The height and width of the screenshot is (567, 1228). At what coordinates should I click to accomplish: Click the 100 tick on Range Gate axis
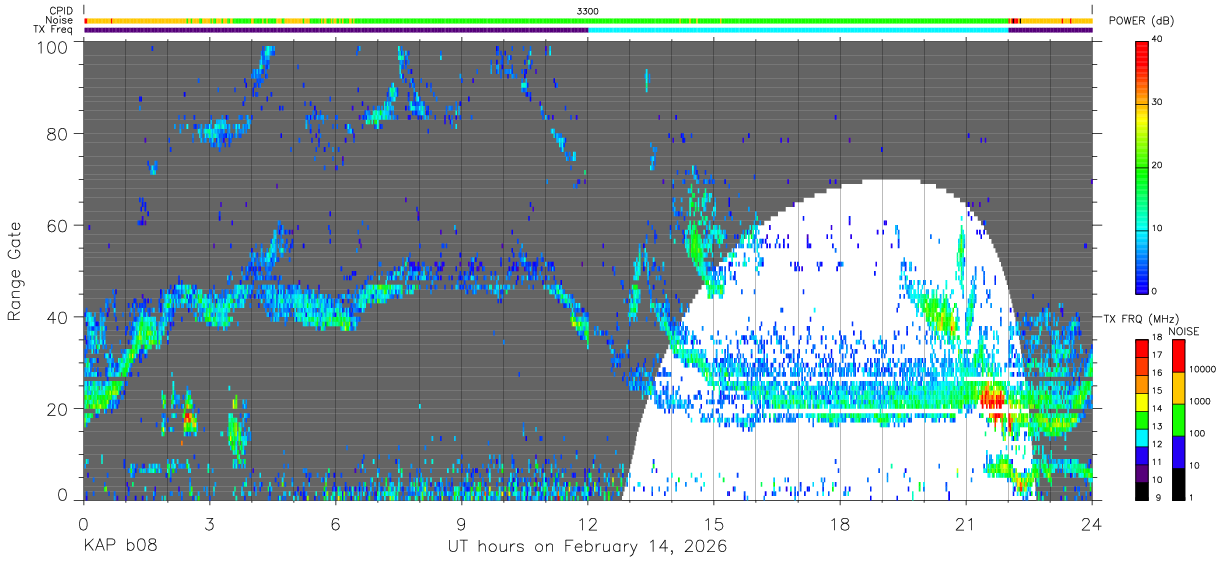click(55, 47)
